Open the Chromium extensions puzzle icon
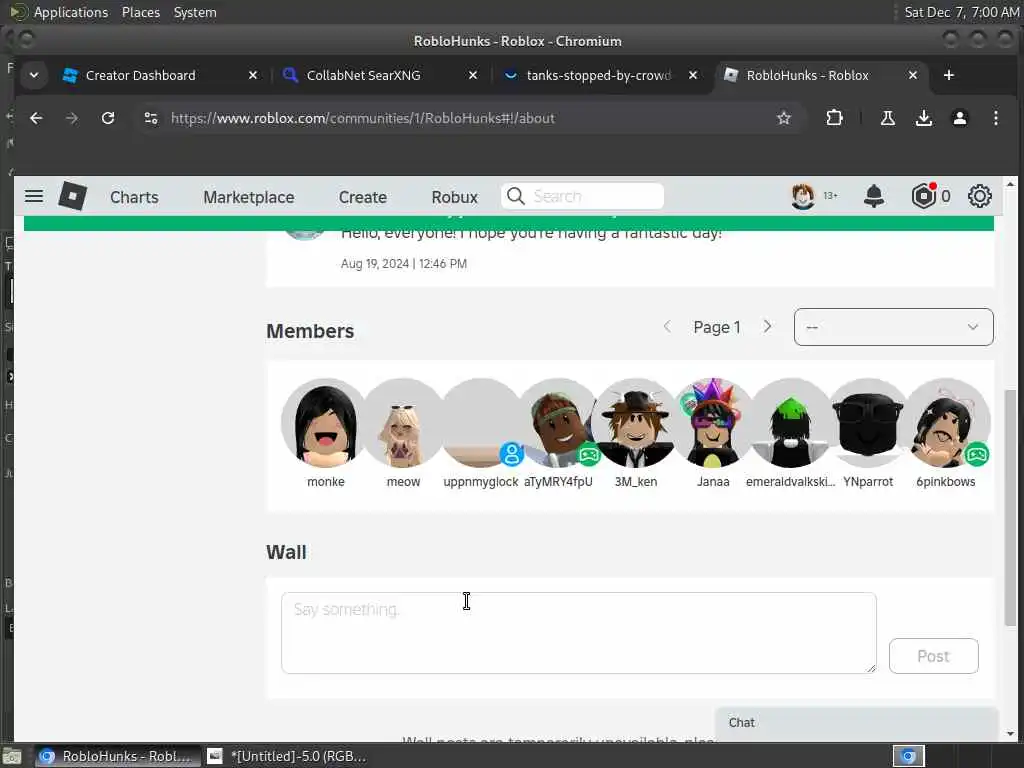The height and width of the screenshot is (768, 1024). point(834,118)
